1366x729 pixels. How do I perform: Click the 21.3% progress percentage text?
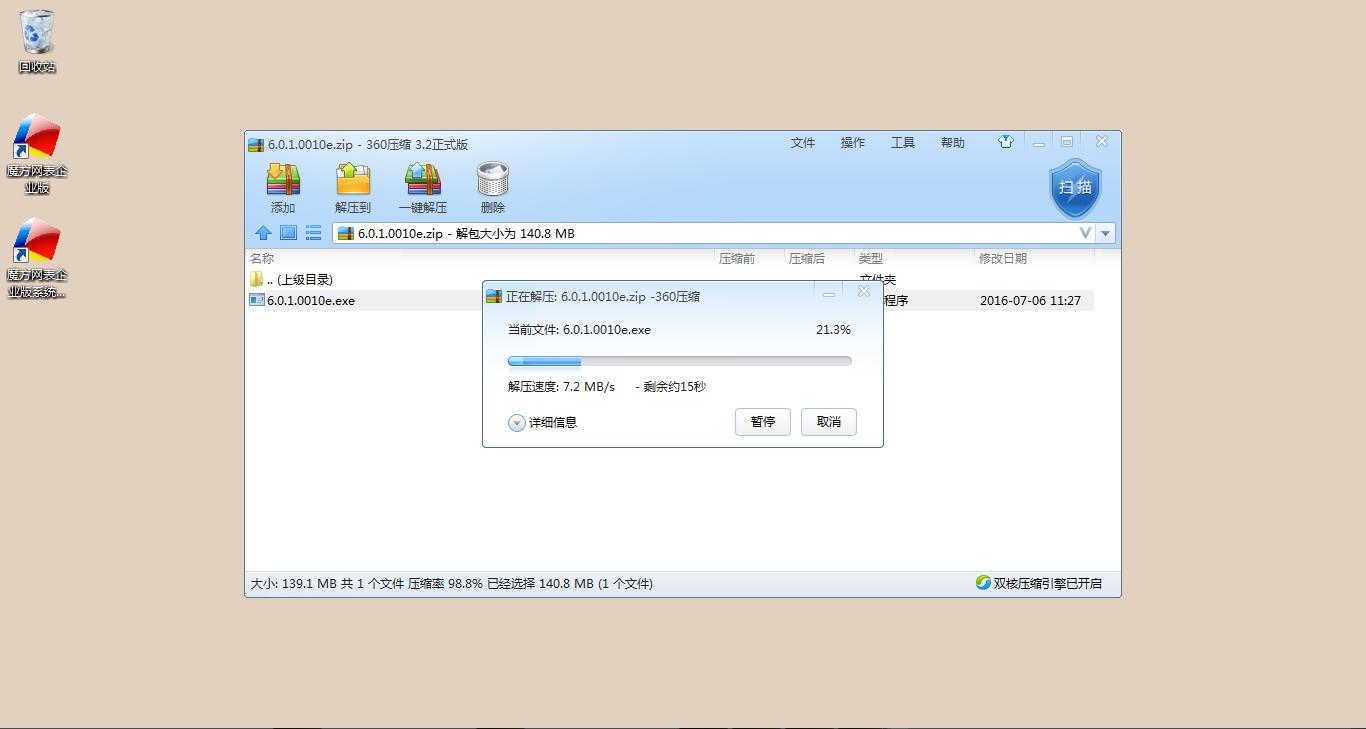click(x=833, y=330)
